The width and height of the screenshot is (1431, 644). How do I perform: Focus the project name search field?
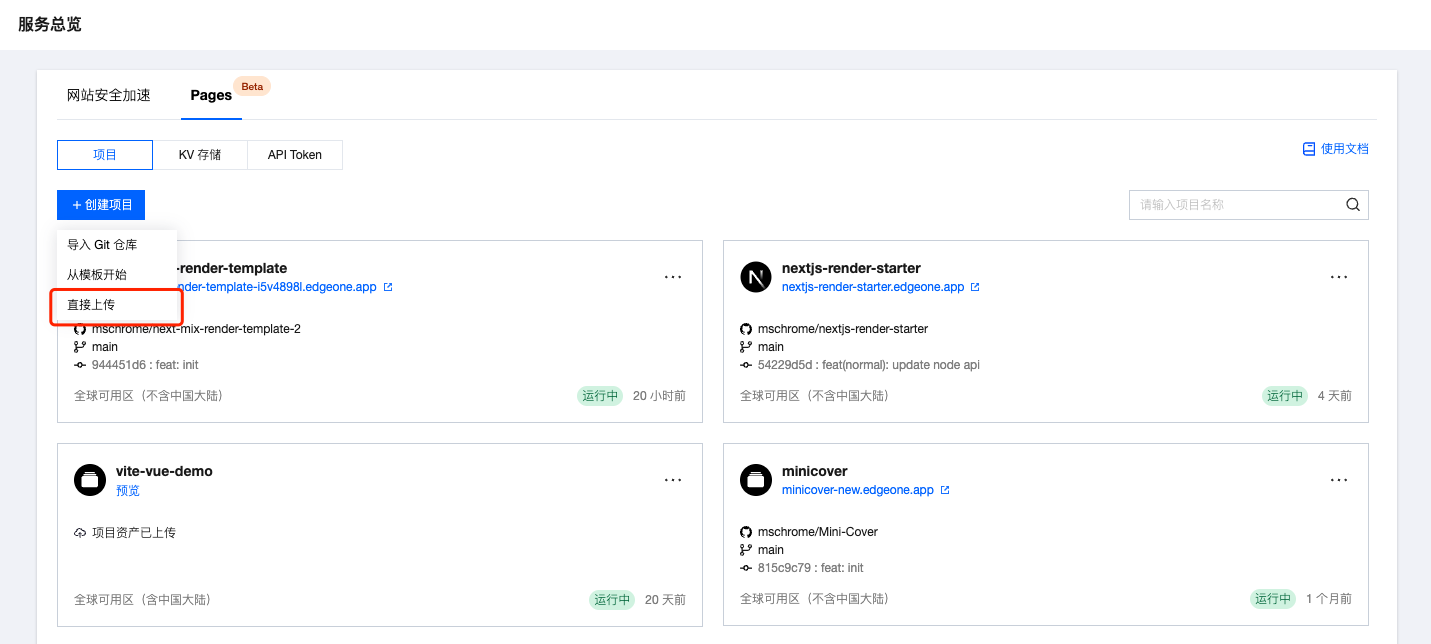1235,205
